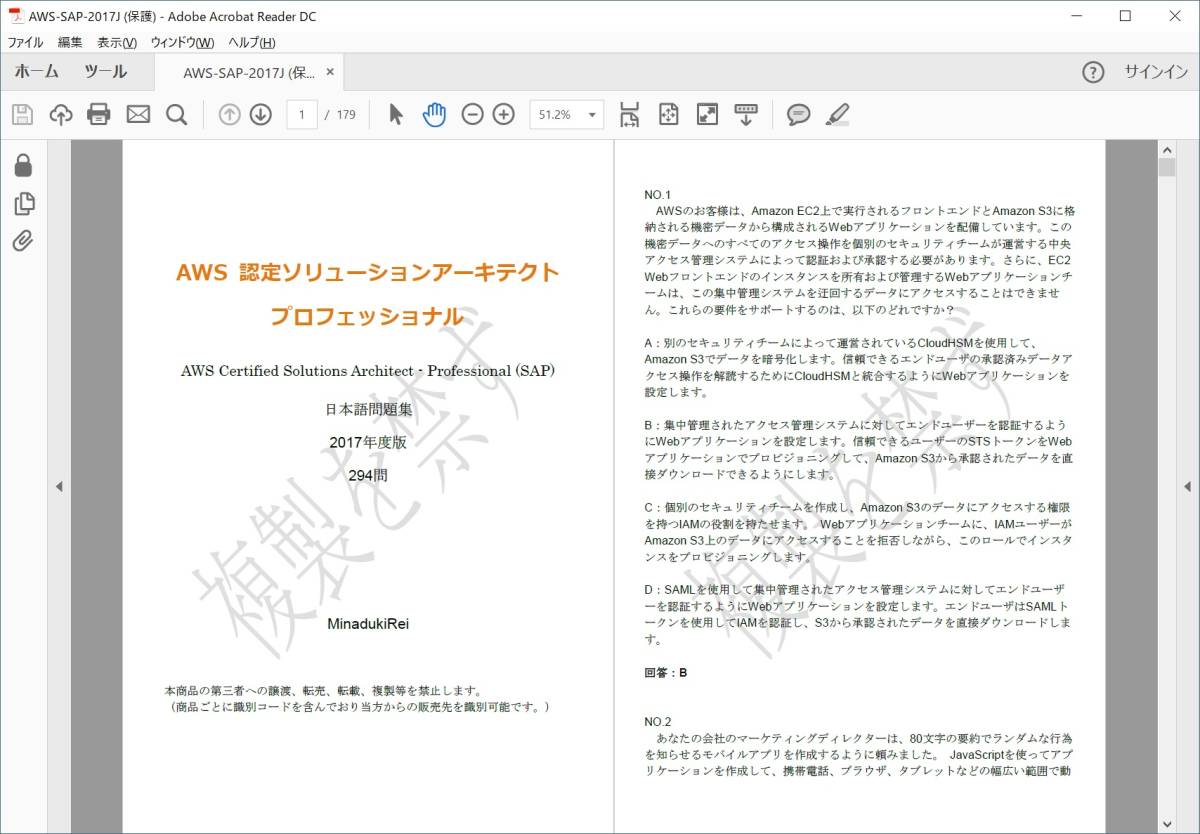This screenshot has height=834, width=1200.
Task: Click the page number input field
Action: click(302, 114)
